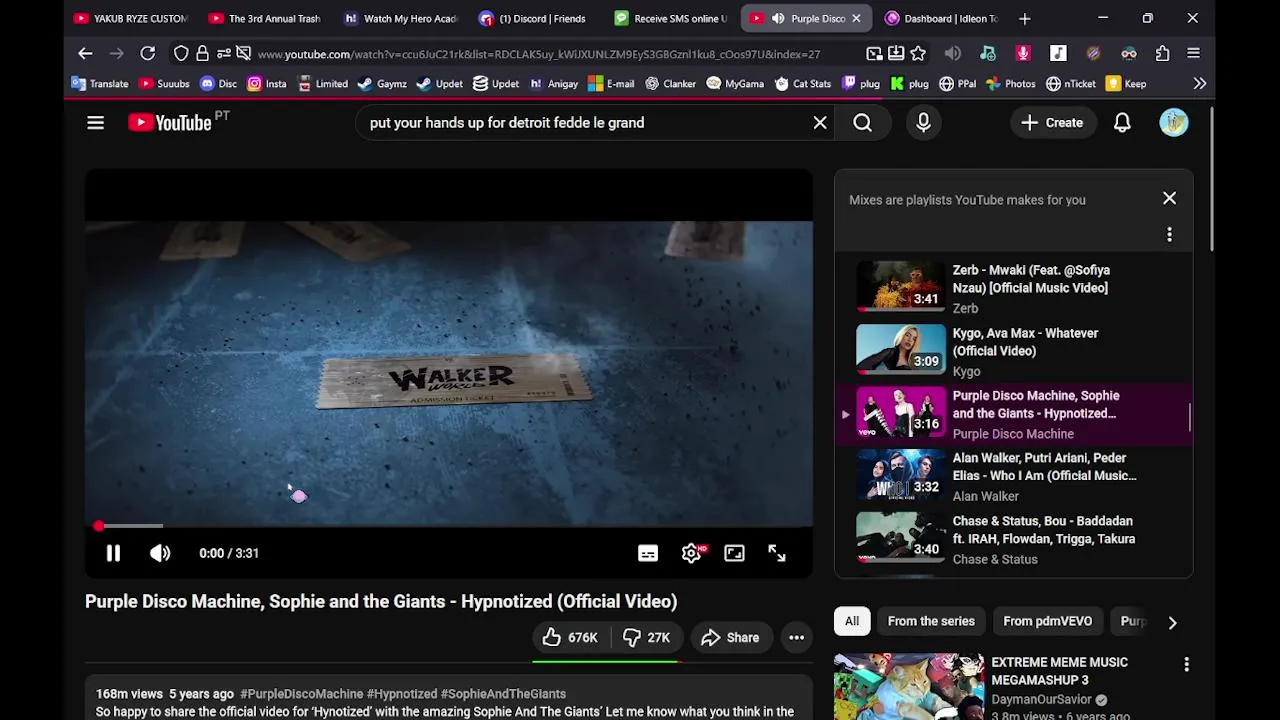Open options for Extreme Meme Music Megamashup
1280x720 pixels.
click(x=1186, y=664)
